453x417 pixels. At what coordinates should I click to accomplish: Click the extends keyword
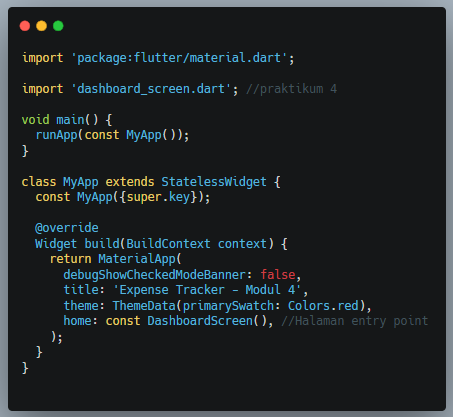point(130,182)
